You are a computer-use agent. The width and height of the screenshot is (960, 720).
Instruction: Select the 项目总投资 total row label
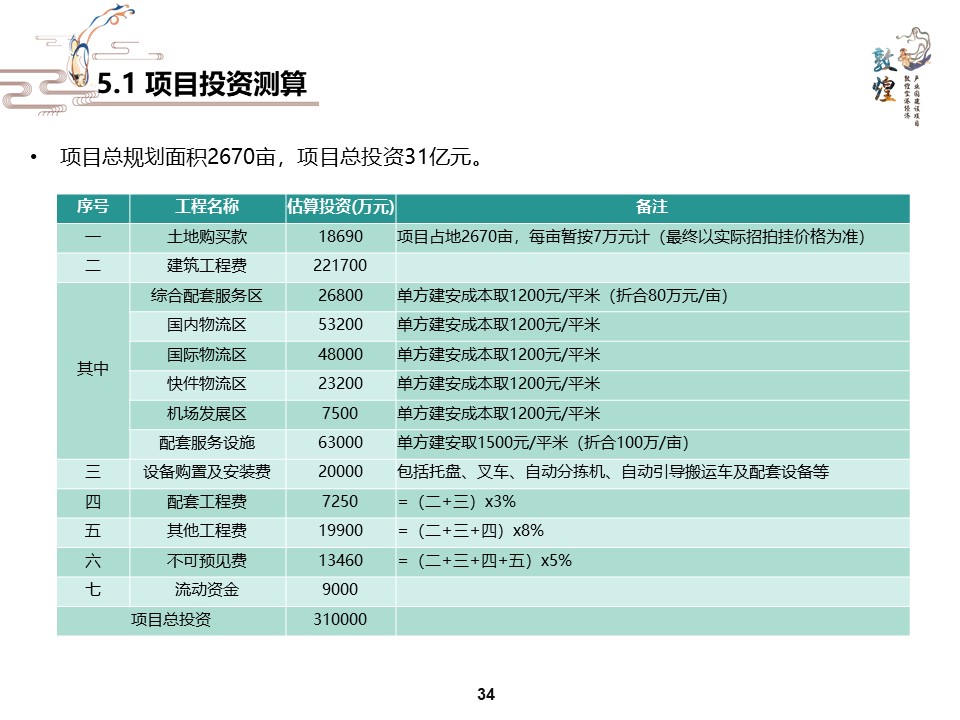pos(171,620)
